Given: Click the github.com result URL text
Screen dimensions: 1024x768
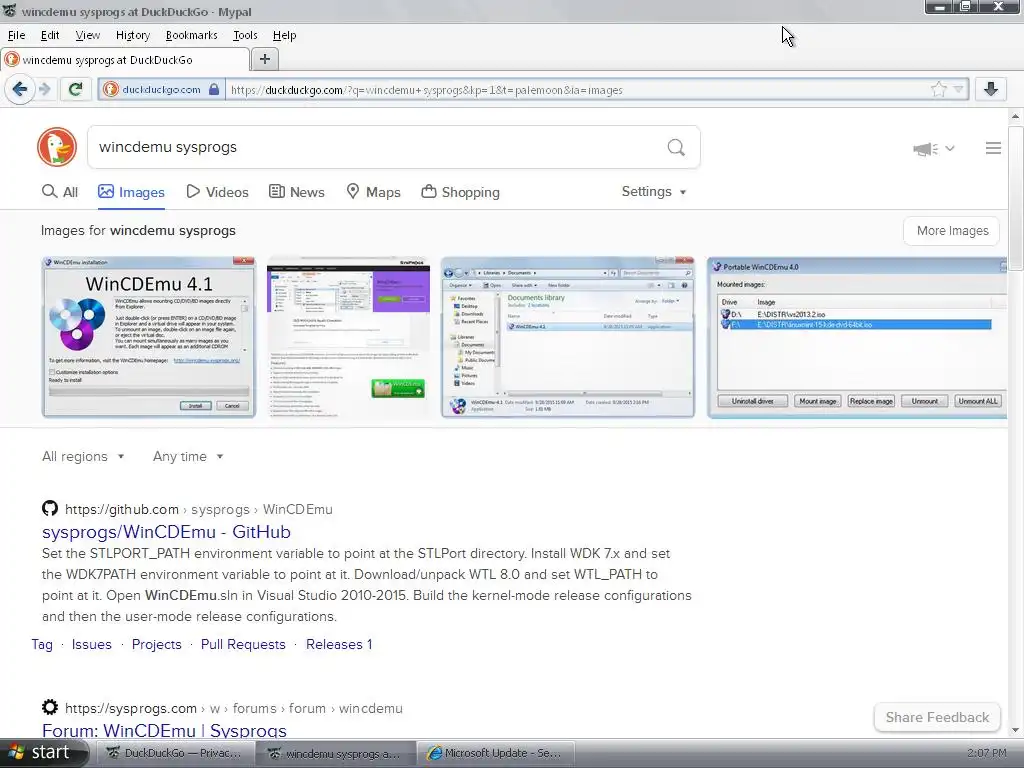Looking at the screenshot, I should pos(199,509).
